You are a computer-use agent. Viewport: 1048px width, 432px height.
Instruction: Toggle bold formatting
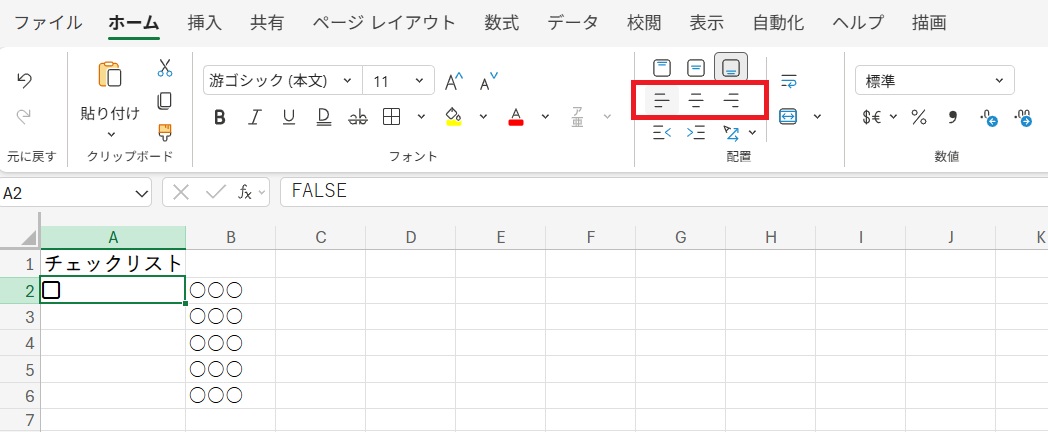220,117
